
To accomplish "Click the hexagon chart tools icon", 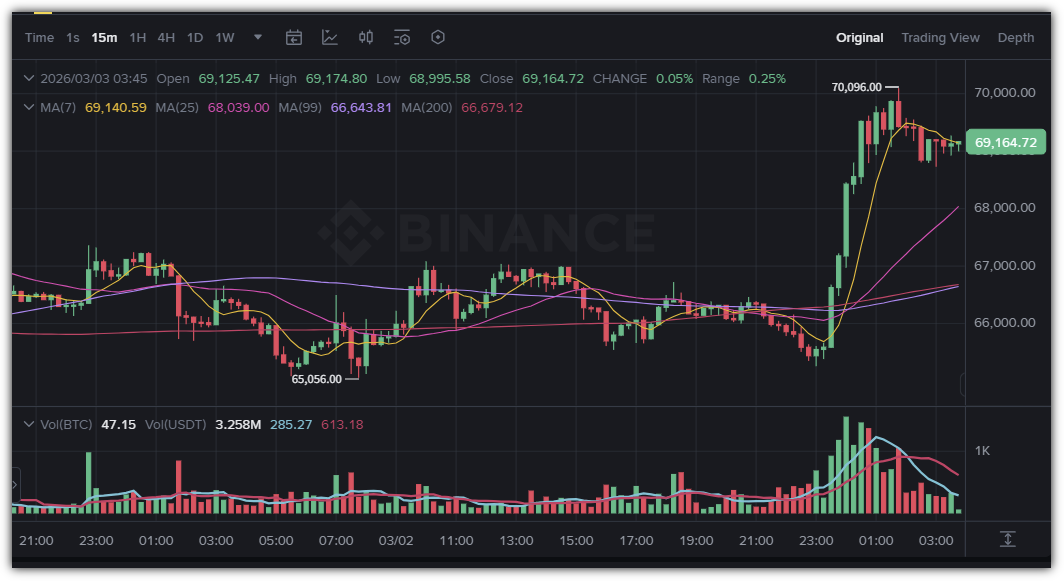I will point(438,37).
